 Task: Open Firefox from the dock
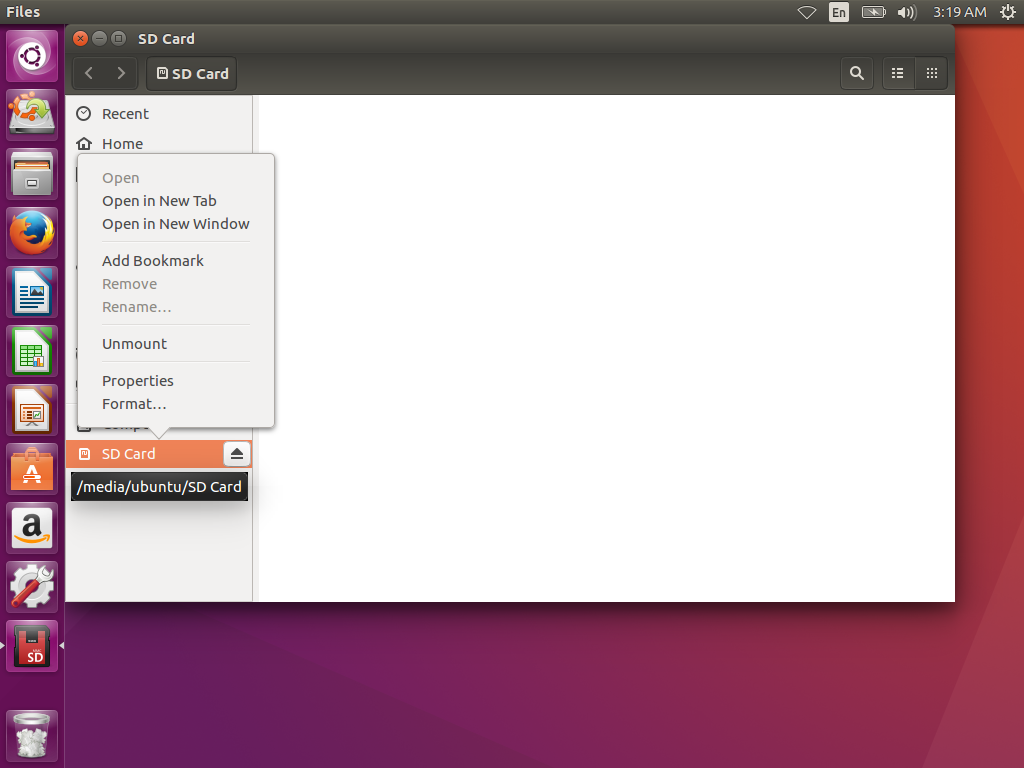click(32, 232)
